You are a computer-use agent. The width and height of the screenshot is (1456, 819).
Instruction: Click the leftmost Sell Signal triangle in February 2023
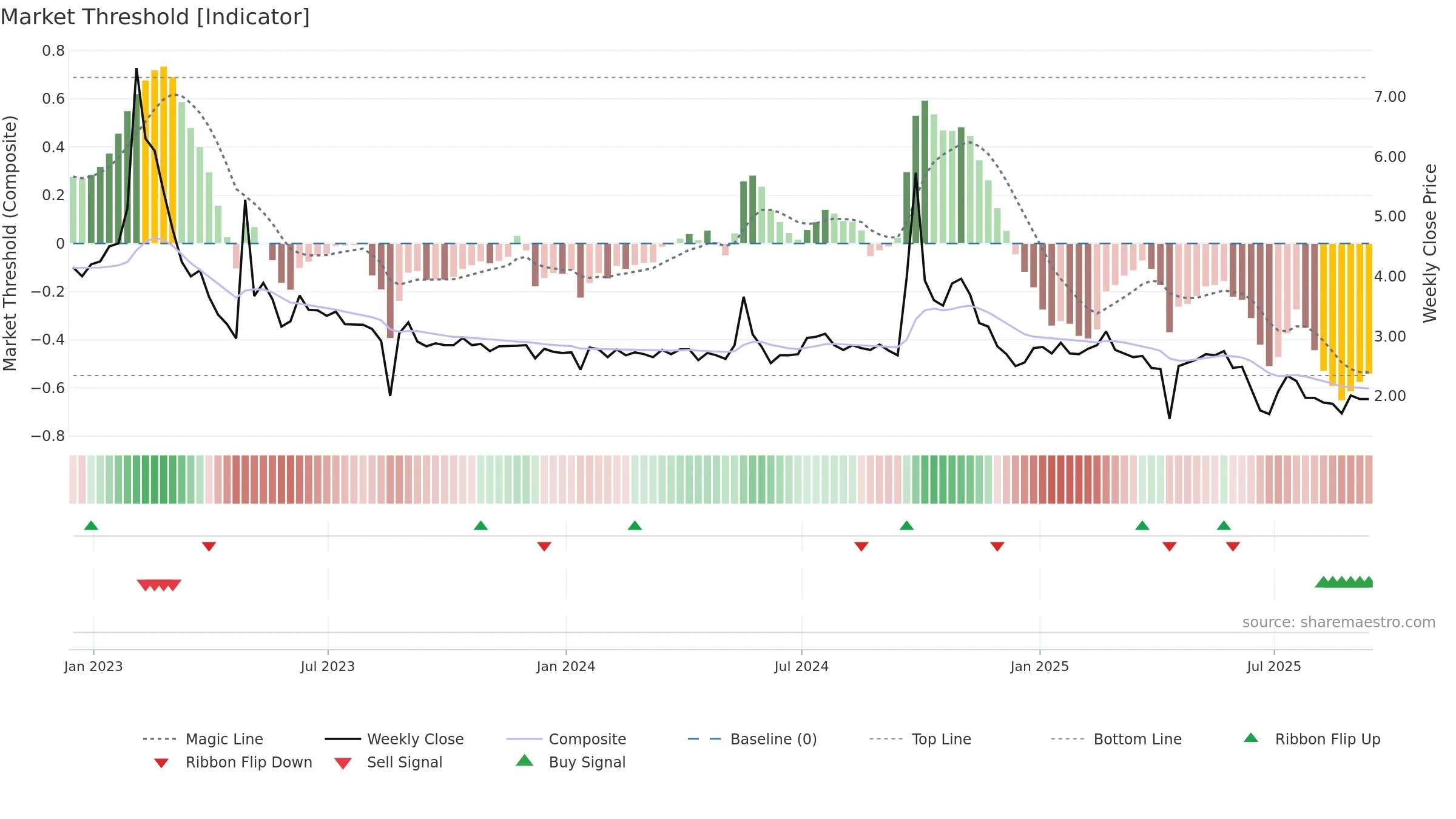[x=145, y=585]
